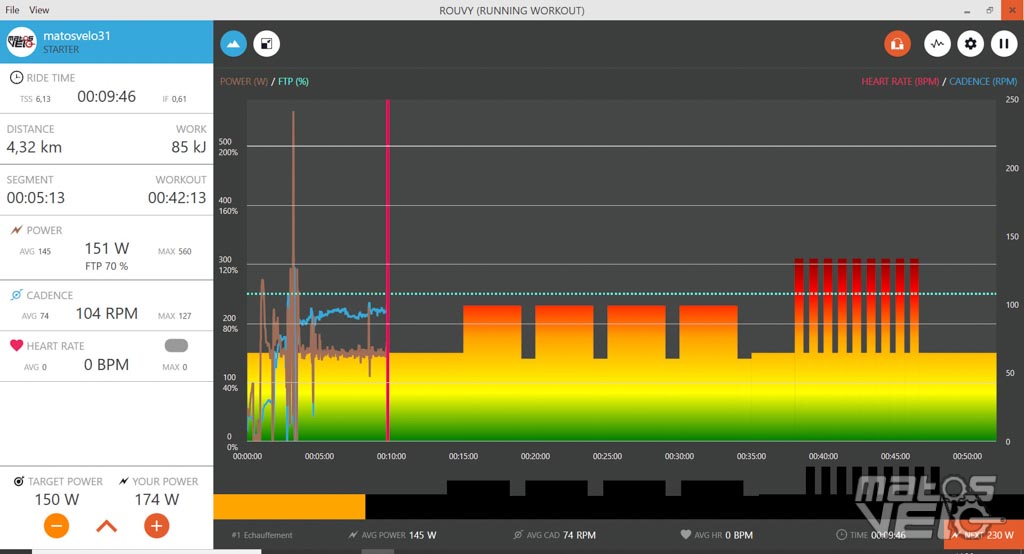Click the AVG HR 0 BPM status

[716, 535]
